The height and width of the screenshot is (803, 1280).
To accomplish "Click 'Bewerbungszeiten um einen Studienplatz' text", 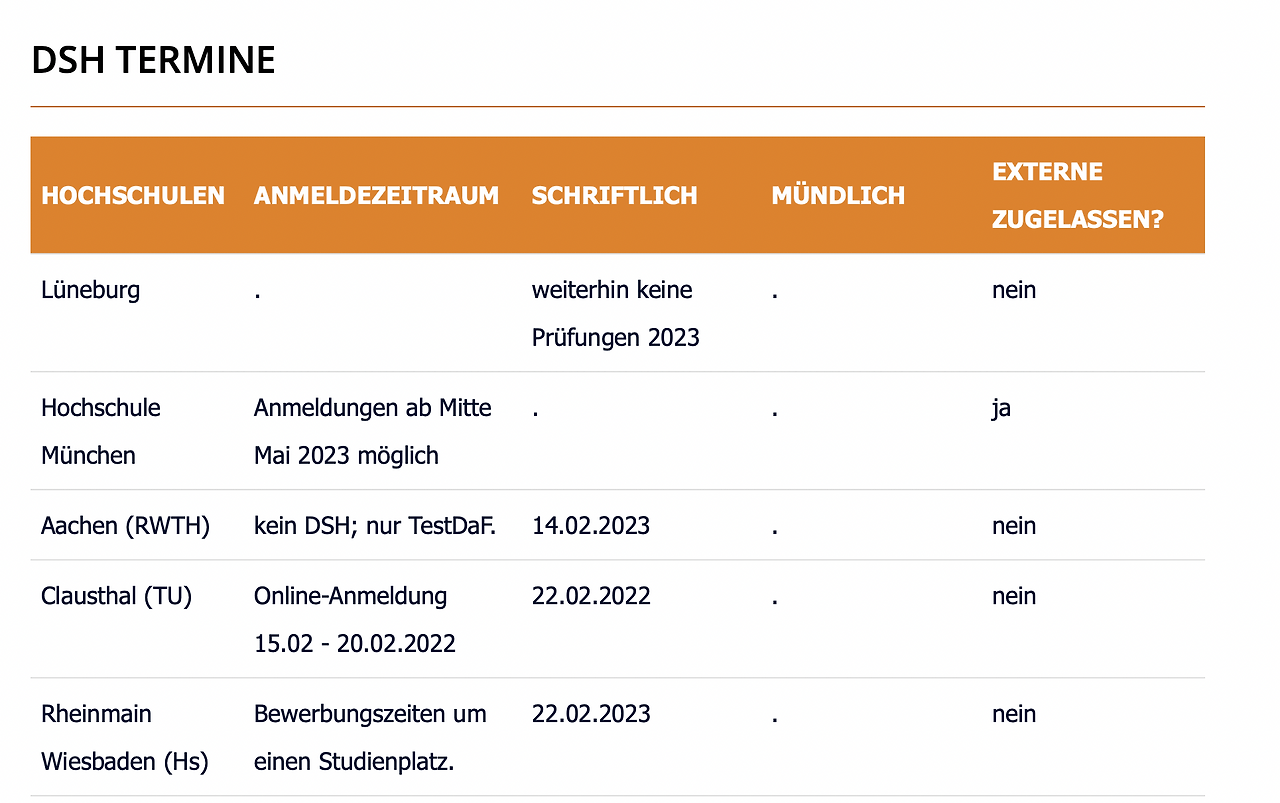I will tap(370, 737).
